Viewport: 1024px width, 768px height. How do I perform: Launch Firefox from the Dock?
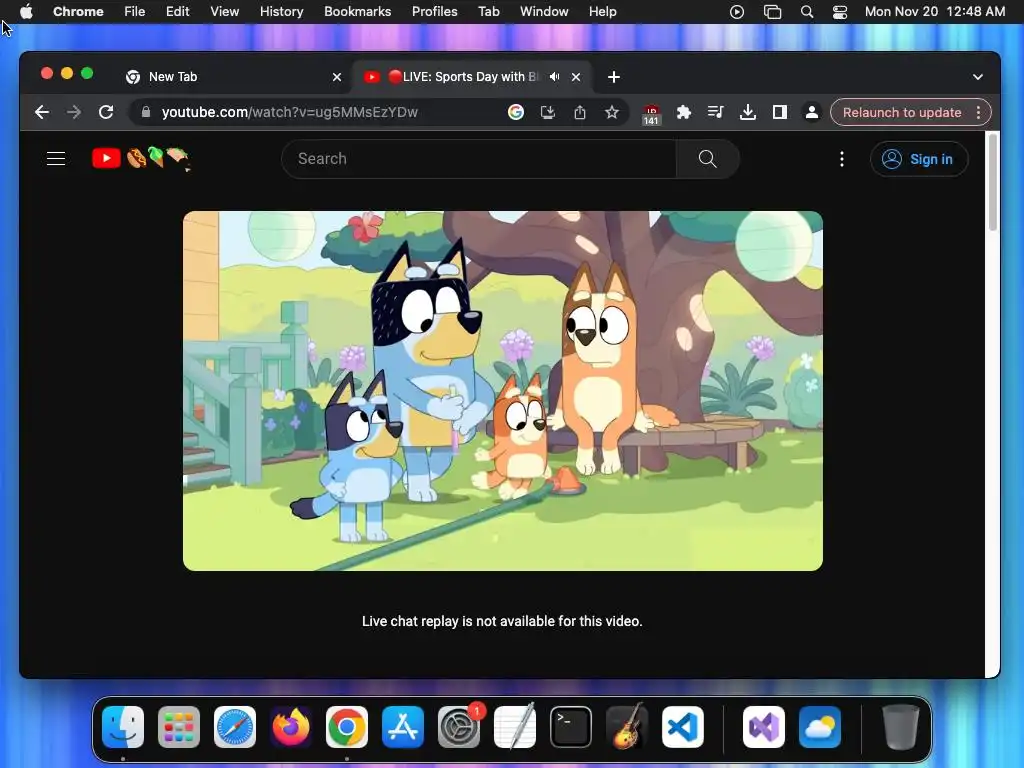pos(291,727)
